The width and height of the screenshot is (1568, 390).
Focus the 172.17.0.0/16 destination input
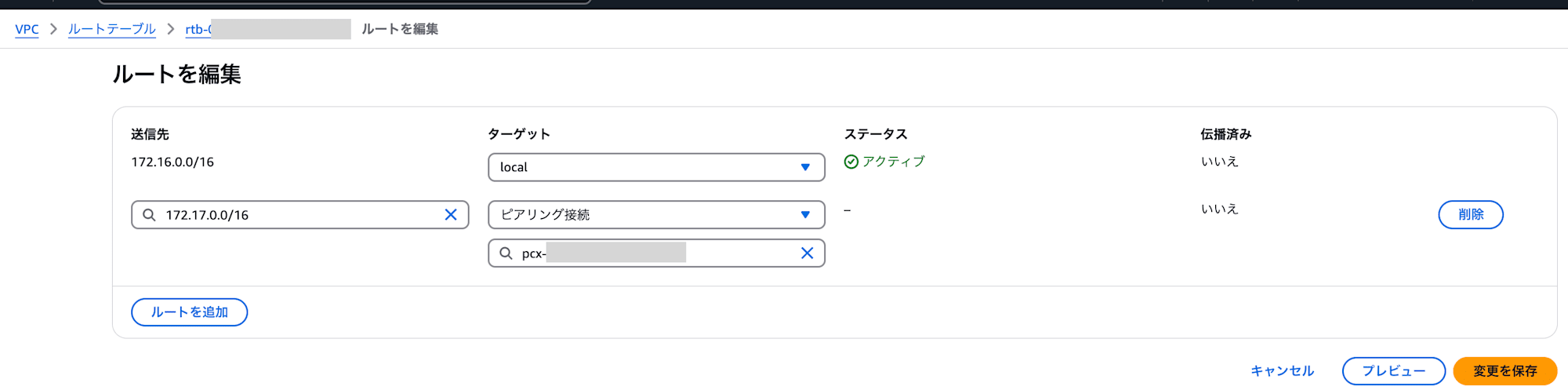(300, 215)
